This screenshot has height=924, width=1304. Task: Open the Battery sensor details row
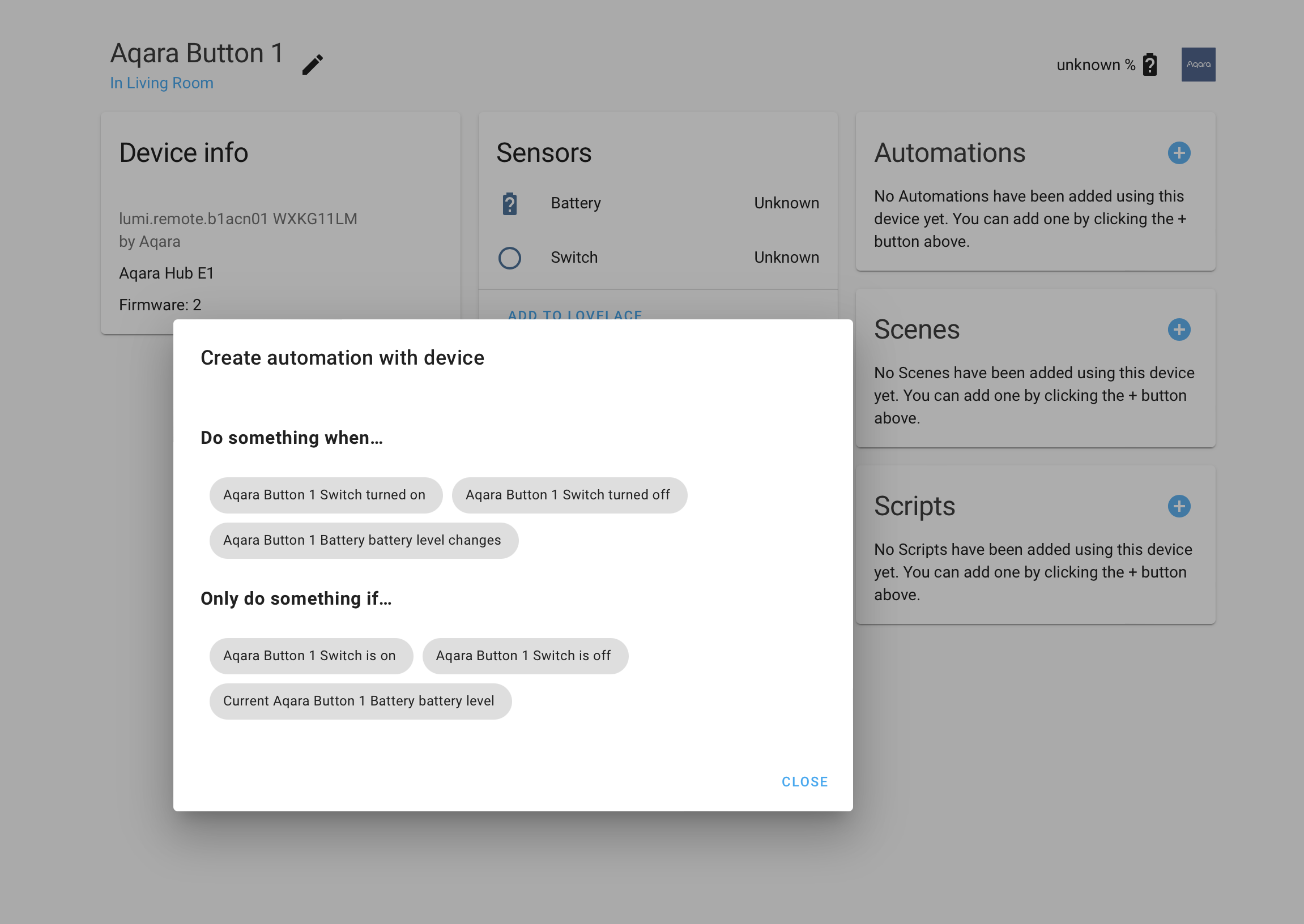click(576, 203)
